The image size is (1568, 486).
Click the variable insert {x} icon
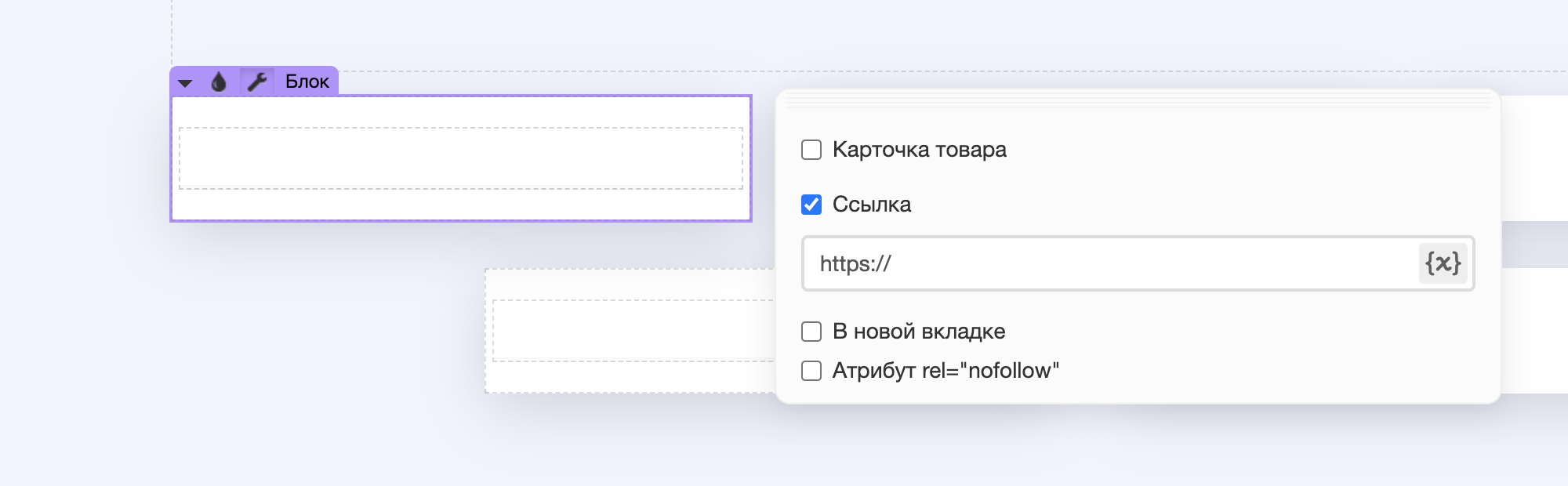pos(1443,263)
